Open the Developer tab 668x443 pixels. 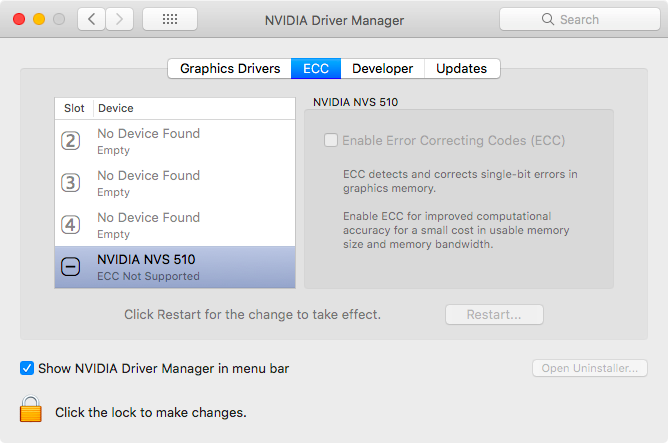click(383, 69)
